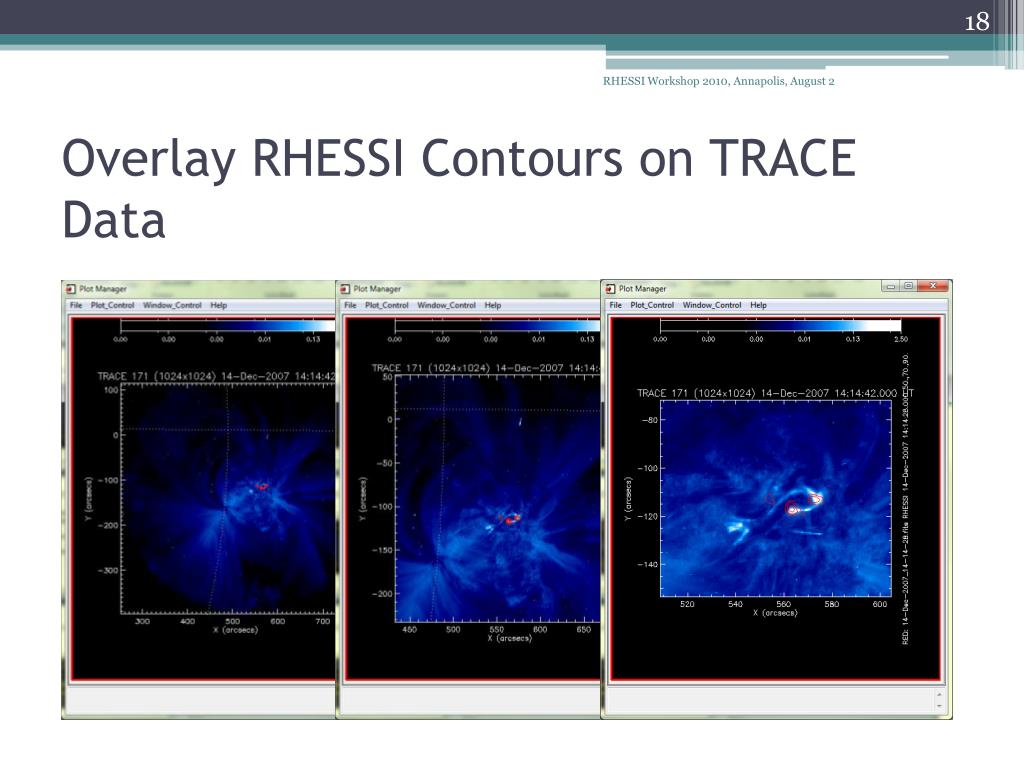Open Help menu in right Plot Manager window
Screen dimensions: 1024x768
(758, 305)
